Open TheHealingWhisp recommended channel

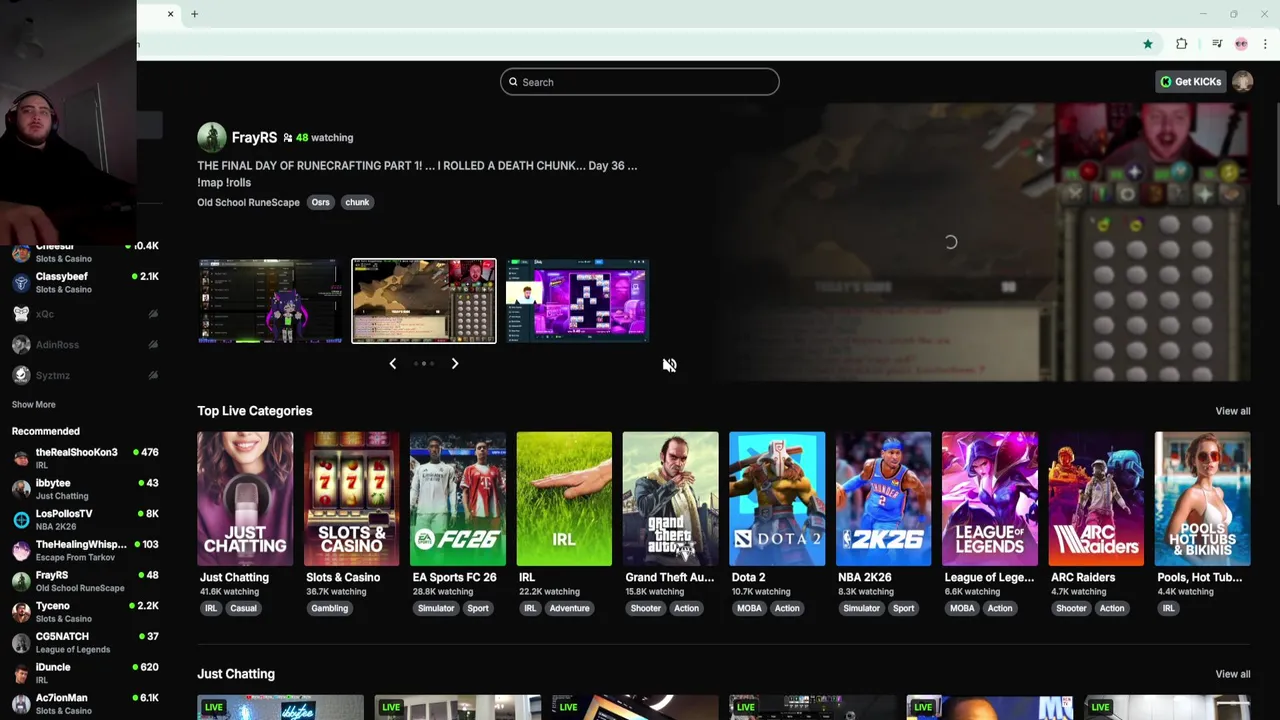[x=85, y=550]
